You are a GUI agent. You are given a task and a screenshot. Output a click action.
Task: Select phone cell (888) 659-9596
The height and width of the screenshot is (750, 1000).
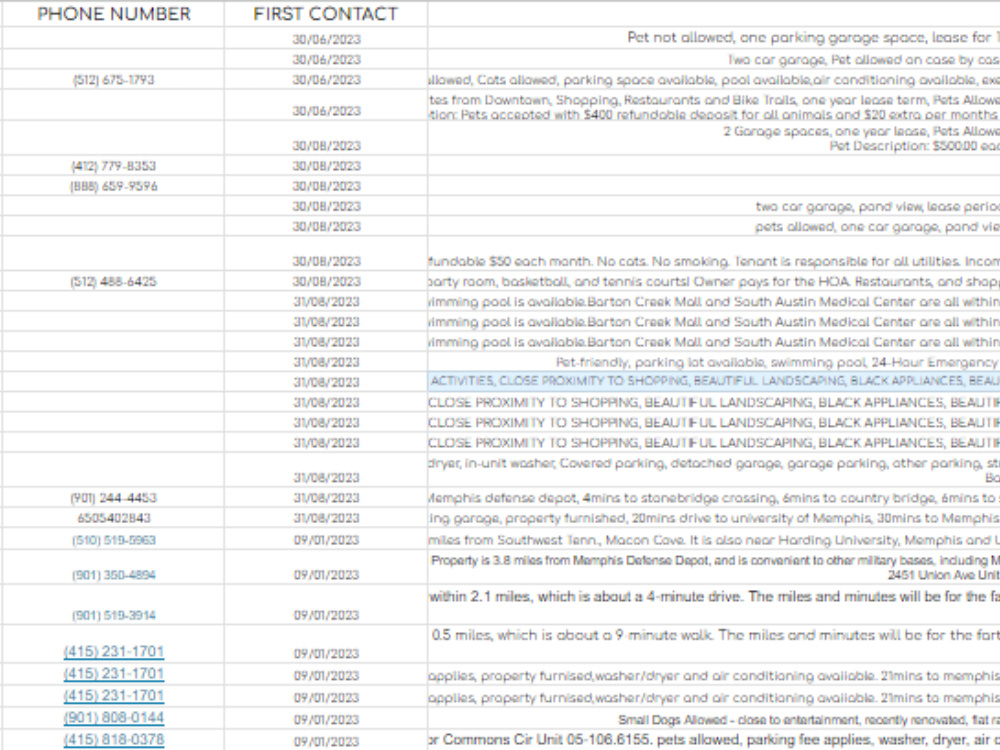click(x=114, y=186)
